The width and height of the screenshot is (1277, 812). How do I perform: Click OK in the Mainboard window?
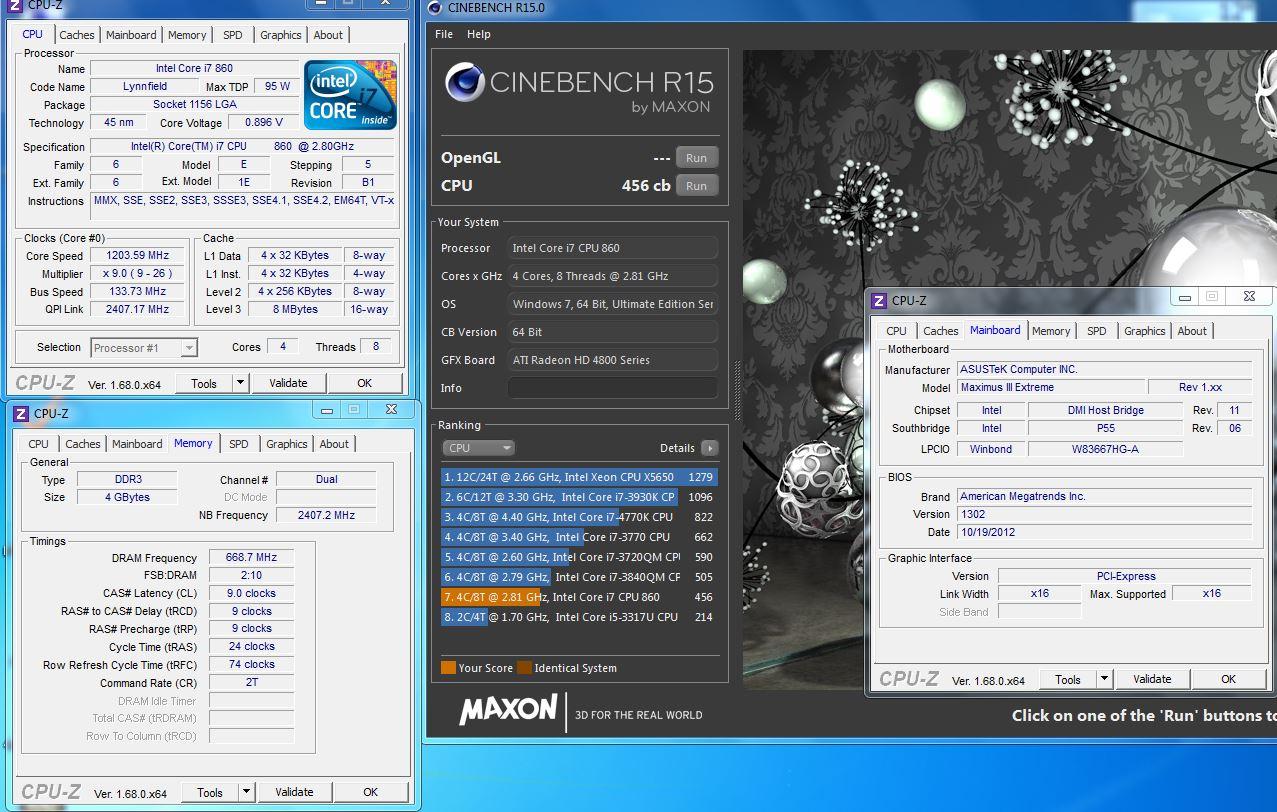pos(1229,679)
